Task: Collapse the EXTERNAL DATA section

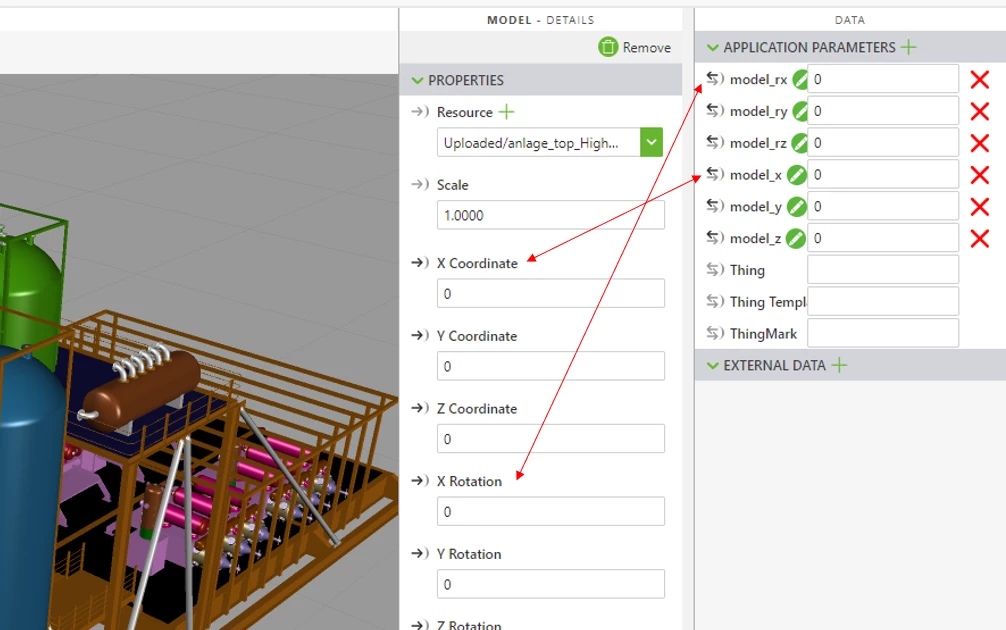Action: pos(713,366)
